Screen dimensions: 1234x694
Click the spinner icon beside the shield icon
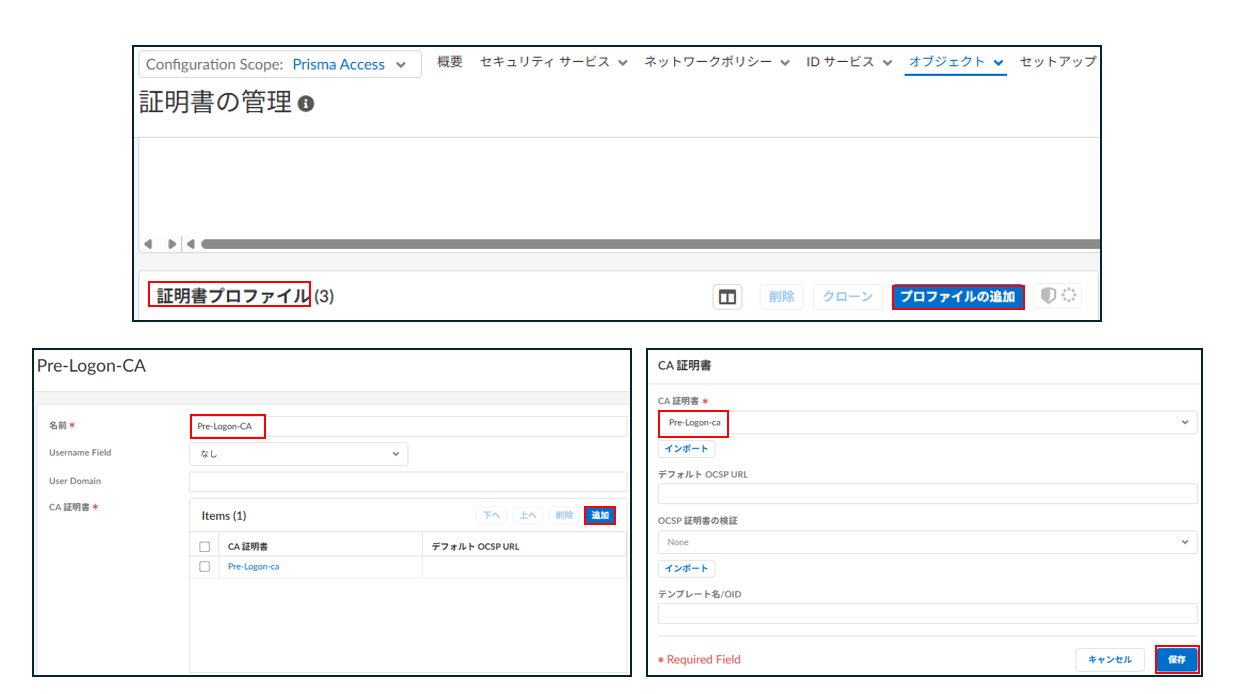coord(1069,295)
